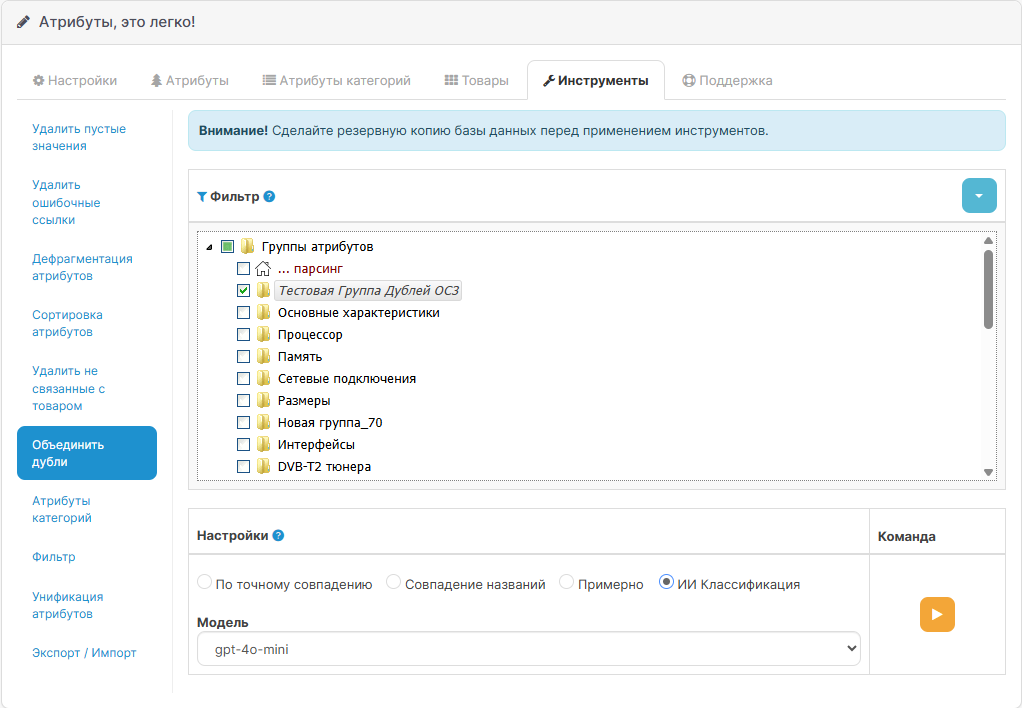Click the home icon next to парсинг

[x=263, y=269]
